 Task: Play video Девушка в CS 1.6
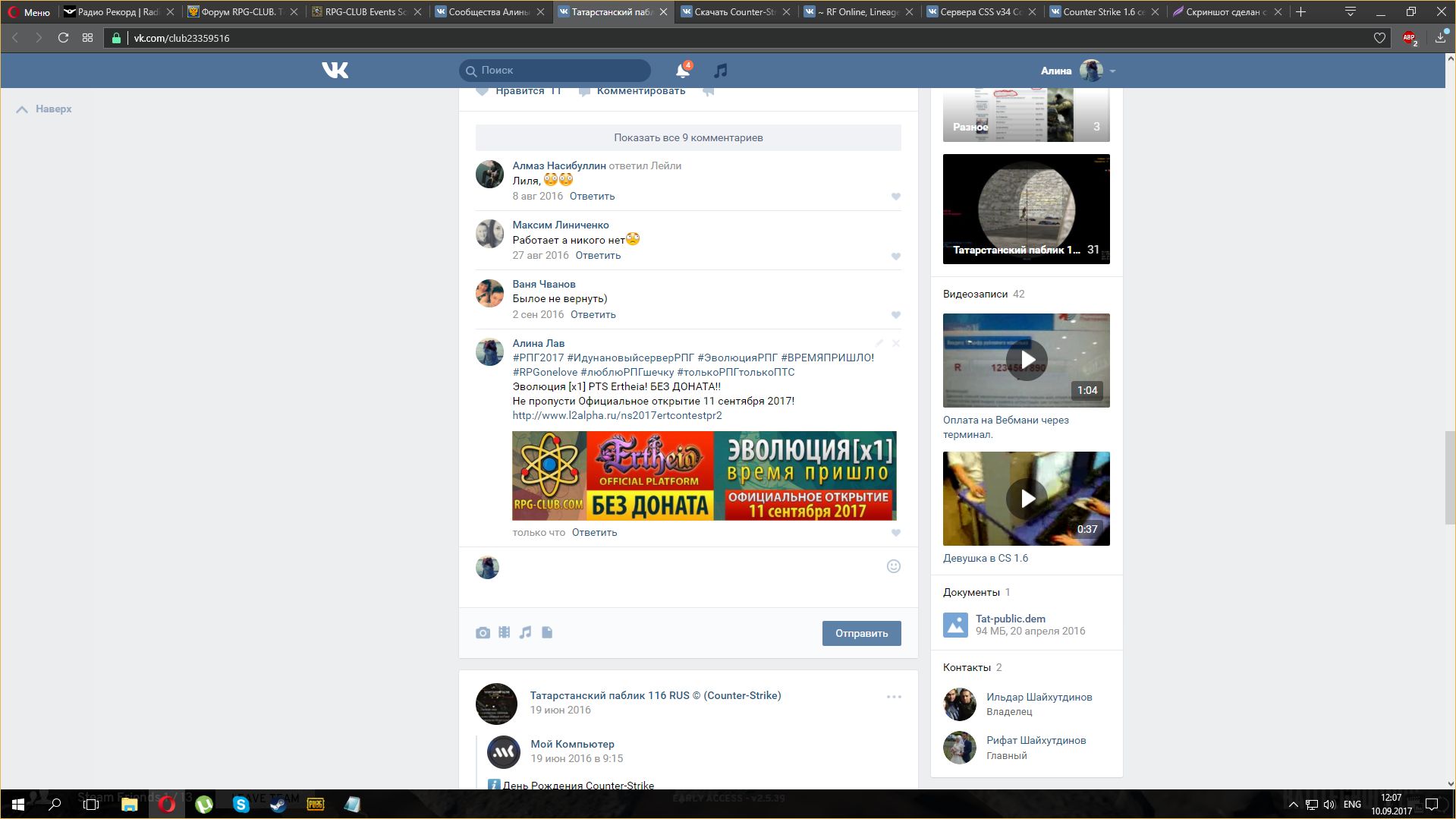click(x=1026, y=498)
